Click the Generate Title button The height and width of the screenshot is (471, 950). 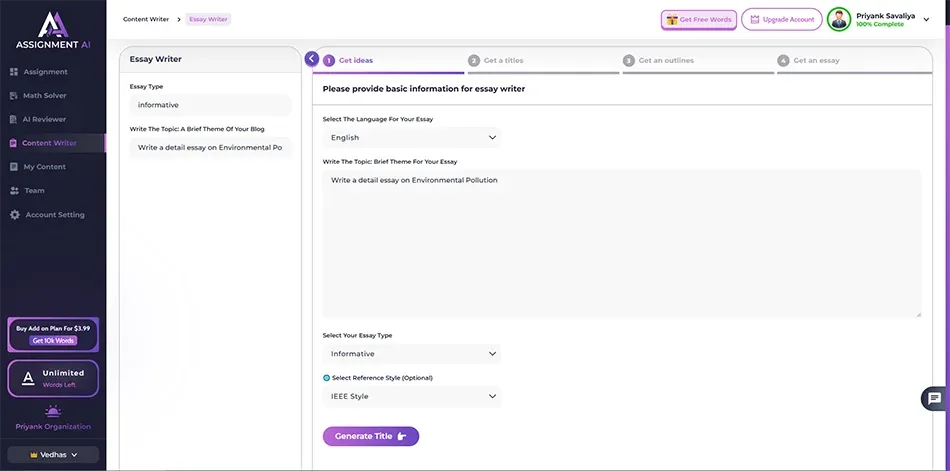pyautogui.click(x=370, y=436)
